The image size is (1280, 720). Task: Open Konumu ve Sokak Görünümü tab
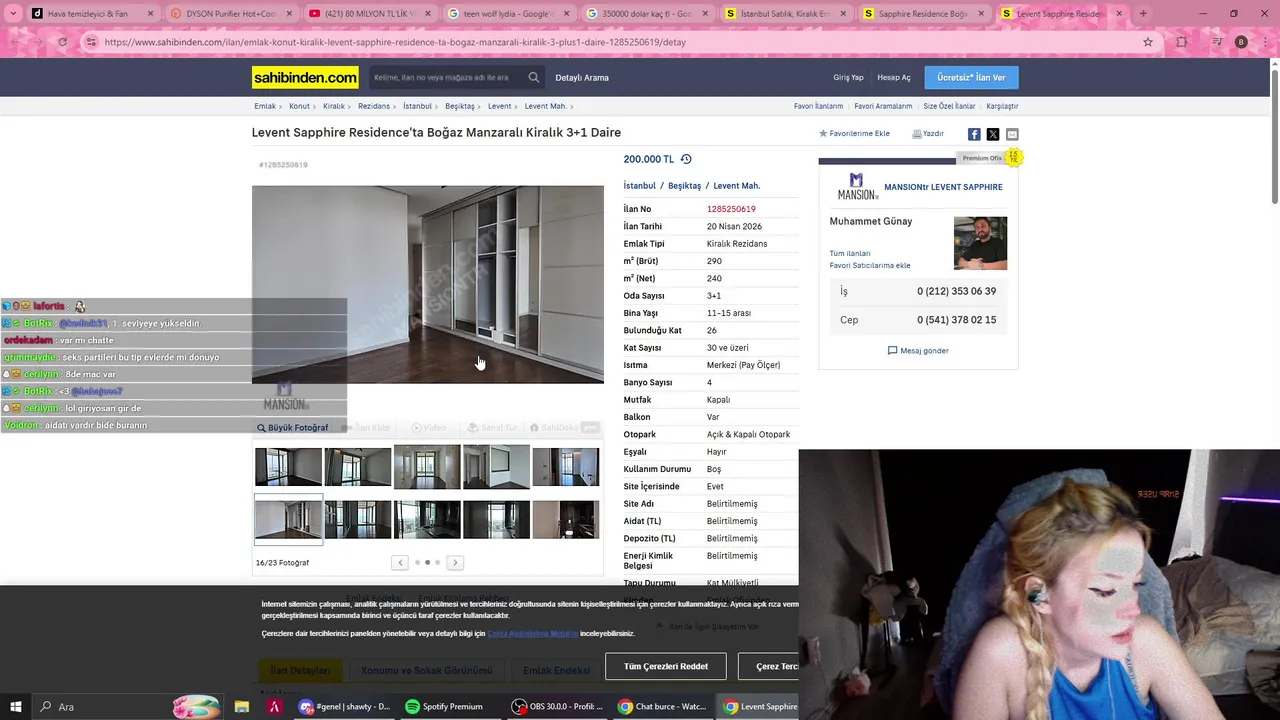click(427, 670)
